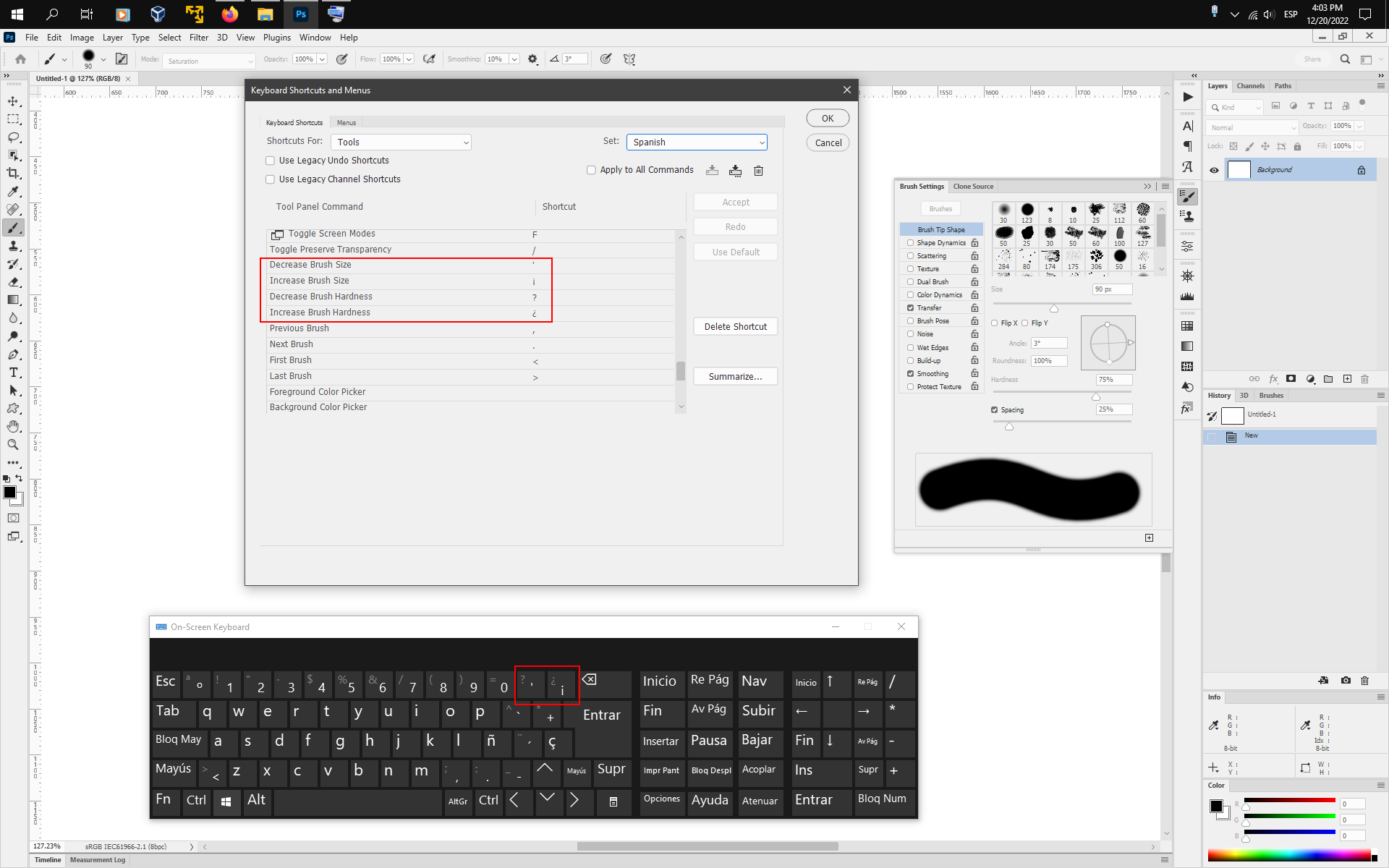The image size is (1389, 868).
Task: Open the add layer style fx menu
Action: (1273, 378)
